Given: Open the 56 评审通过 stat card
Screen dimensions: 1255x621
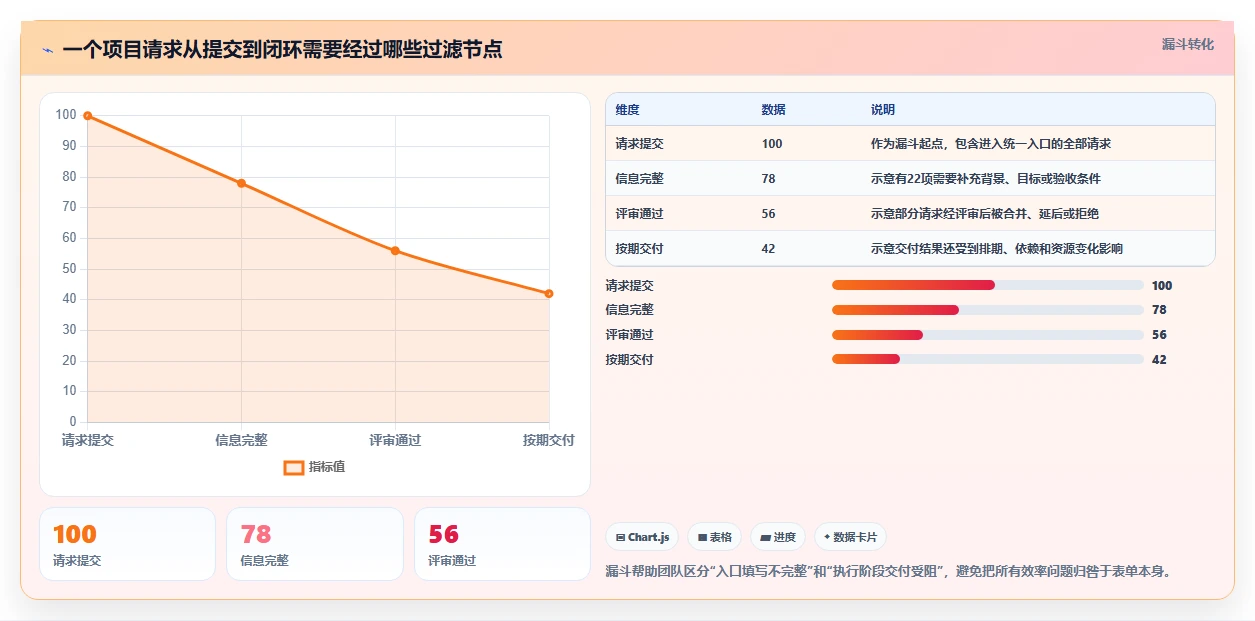Looking at the screenshot, I should [x=502, y=544].
